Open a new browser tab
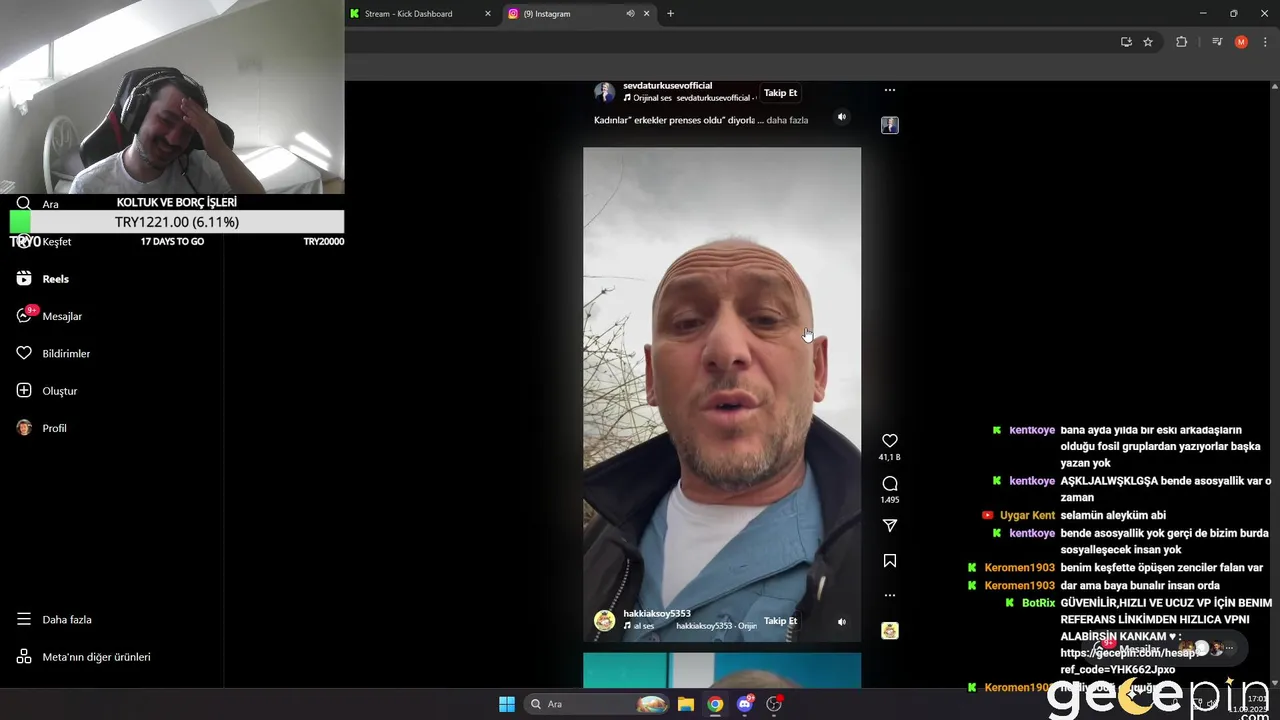1280x720 pixels. tap(670, 14)
